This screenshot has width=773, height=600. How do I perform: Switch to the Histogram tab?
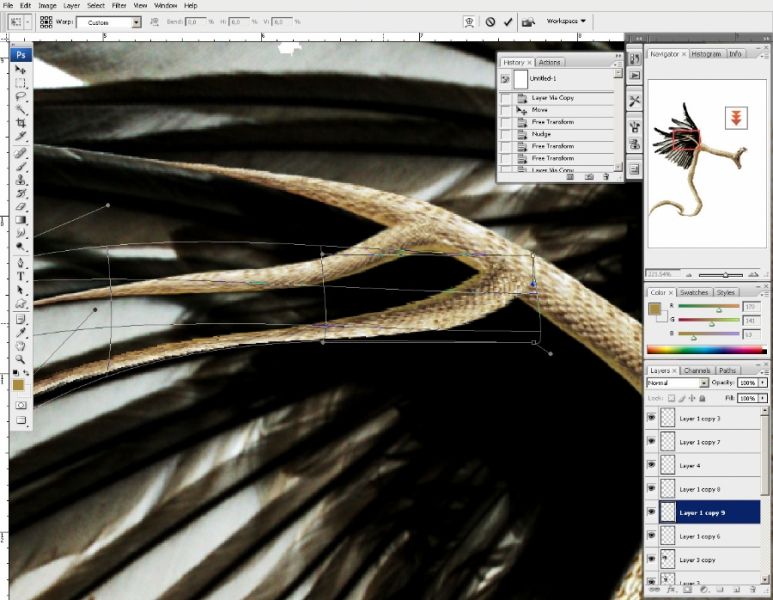click(x=706, y=54)
